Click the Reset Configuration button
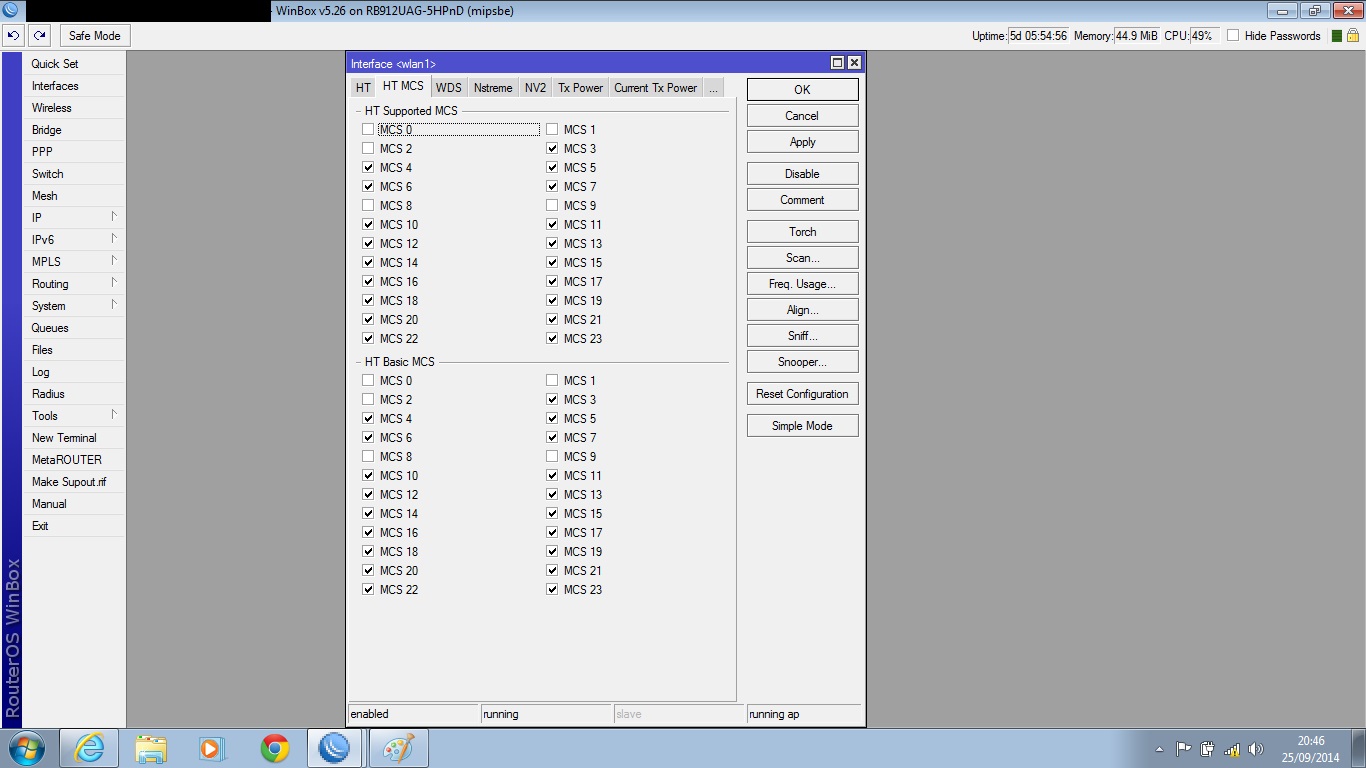 pyautogui.click(x=802, y=394)
